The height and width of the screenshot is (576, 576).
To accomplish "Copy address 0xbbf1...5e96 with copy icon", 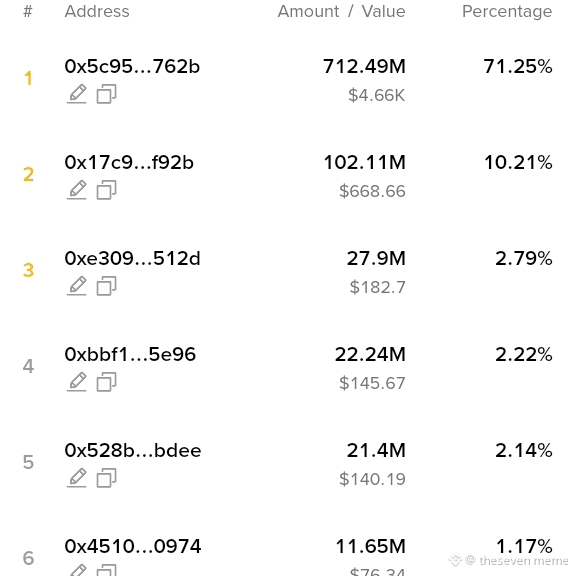I will pyautogui.click(x=107, y=382).
